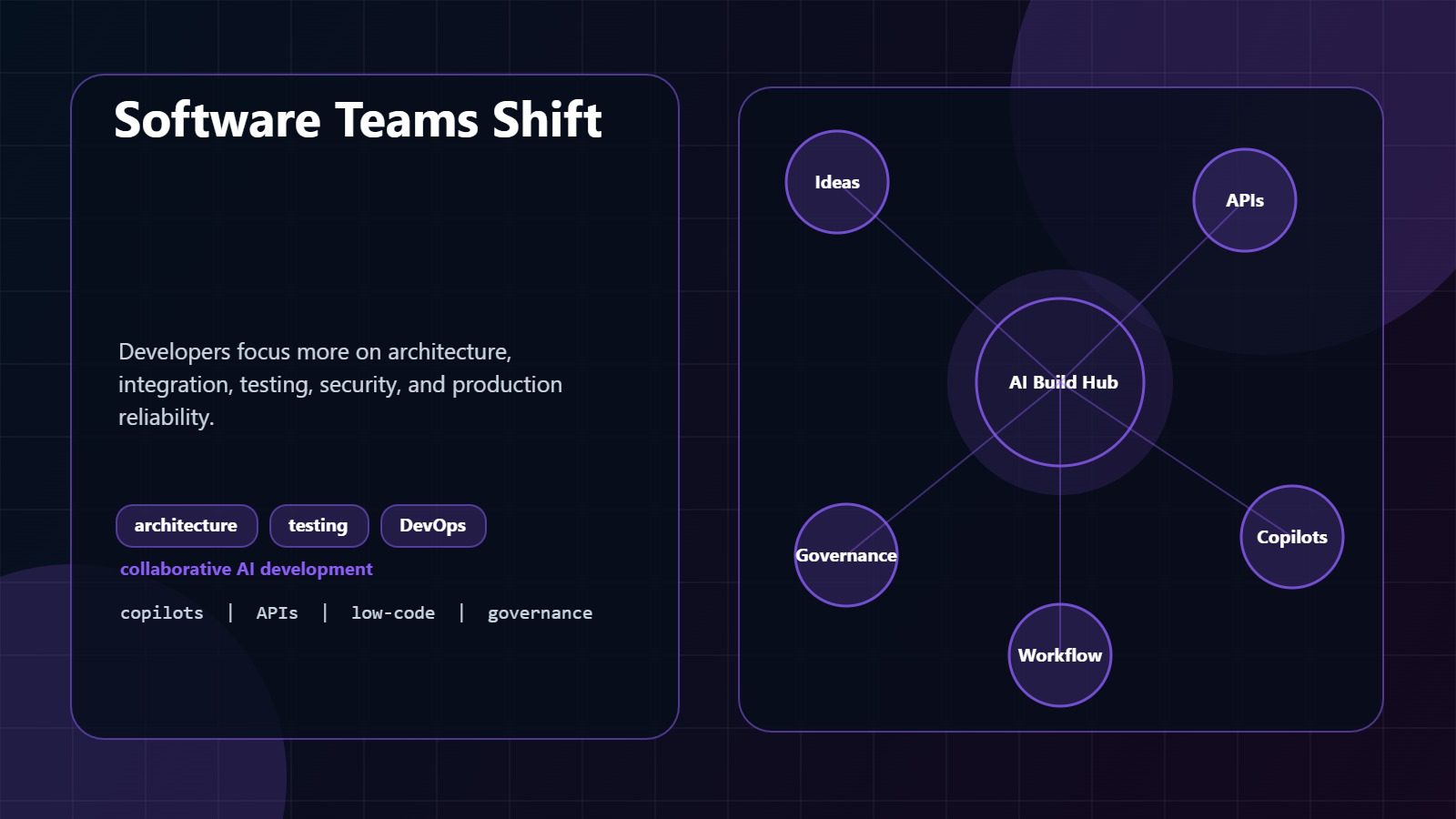The height and width of the screenshot is (819, 1456).
Task: Select the Governance node circle
Action: coord(846,555)
